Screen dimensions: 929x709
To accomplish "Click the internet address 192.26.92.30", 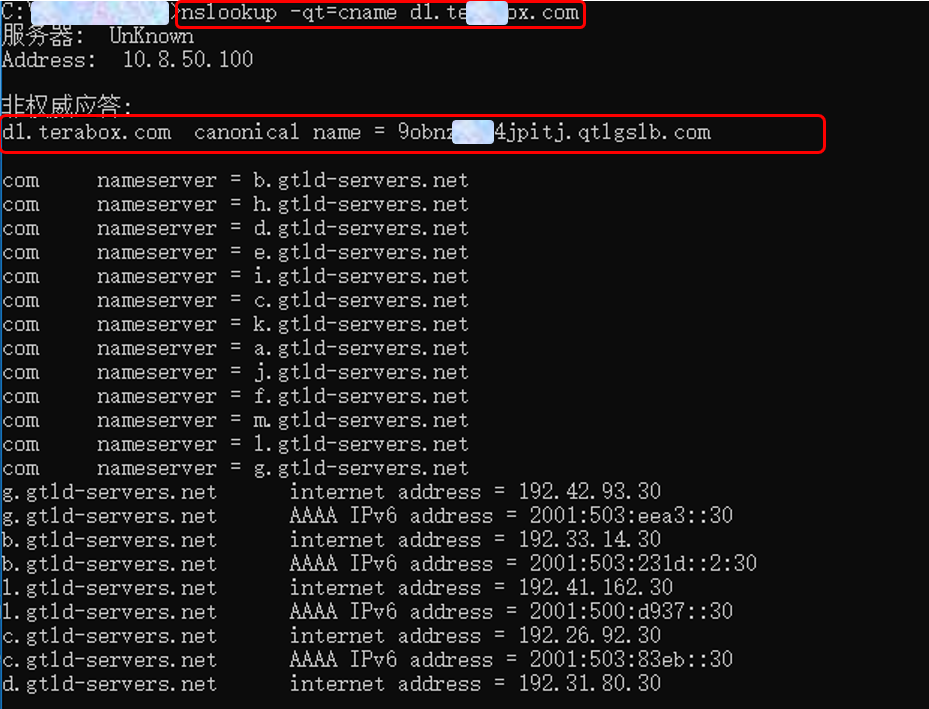I will click(590, 636).
